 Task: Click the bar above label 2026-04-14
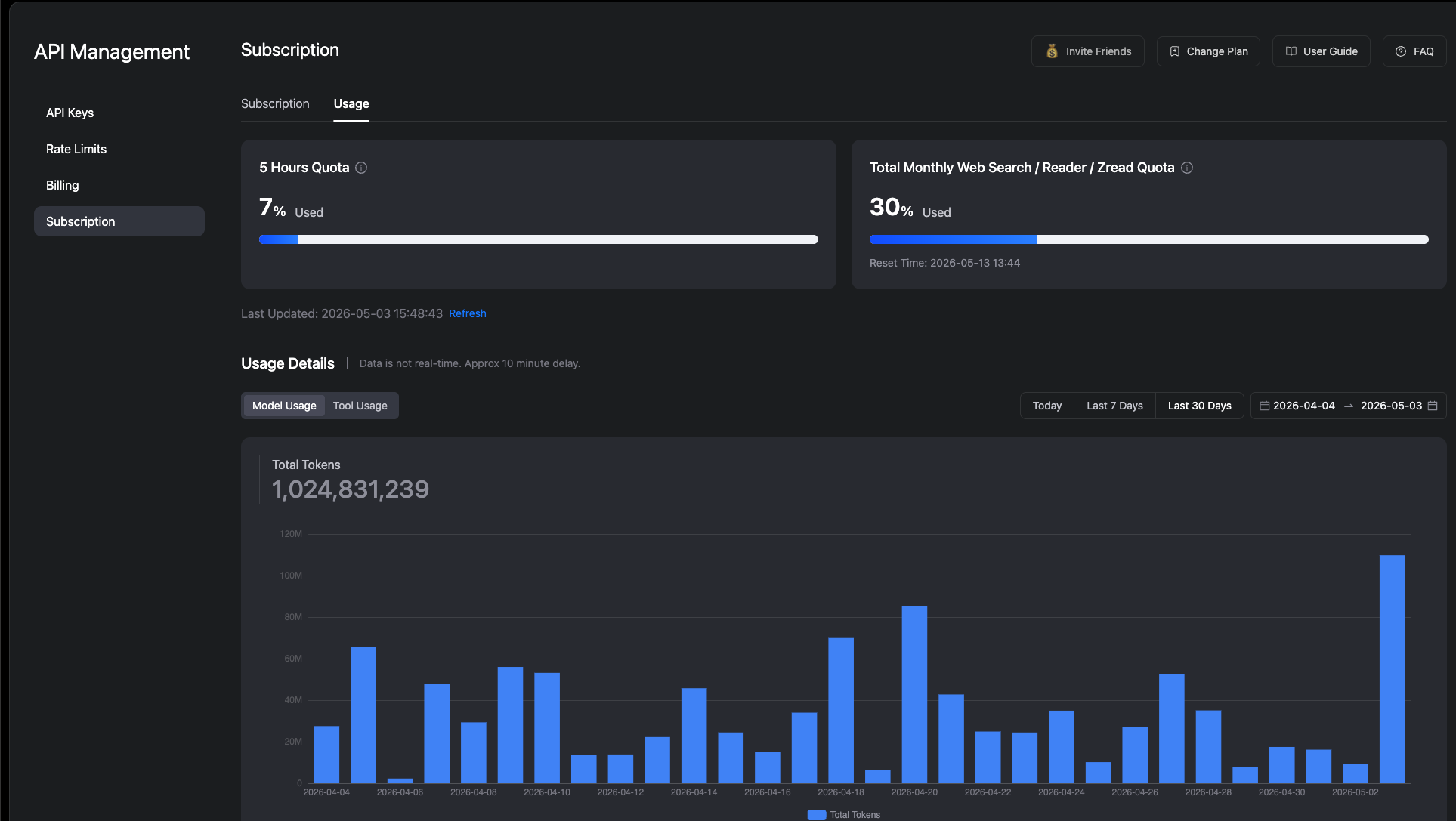pos(694,736)
